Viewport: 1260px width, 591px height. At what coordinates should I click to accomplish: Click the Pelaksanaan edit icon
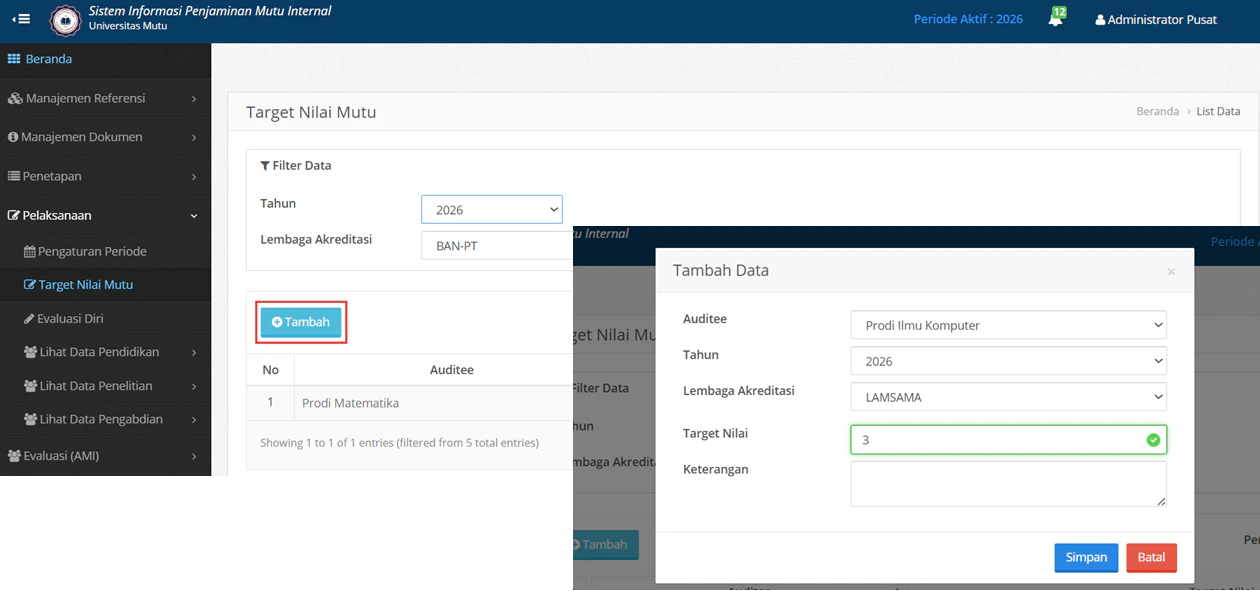click(x=14, y=215)
